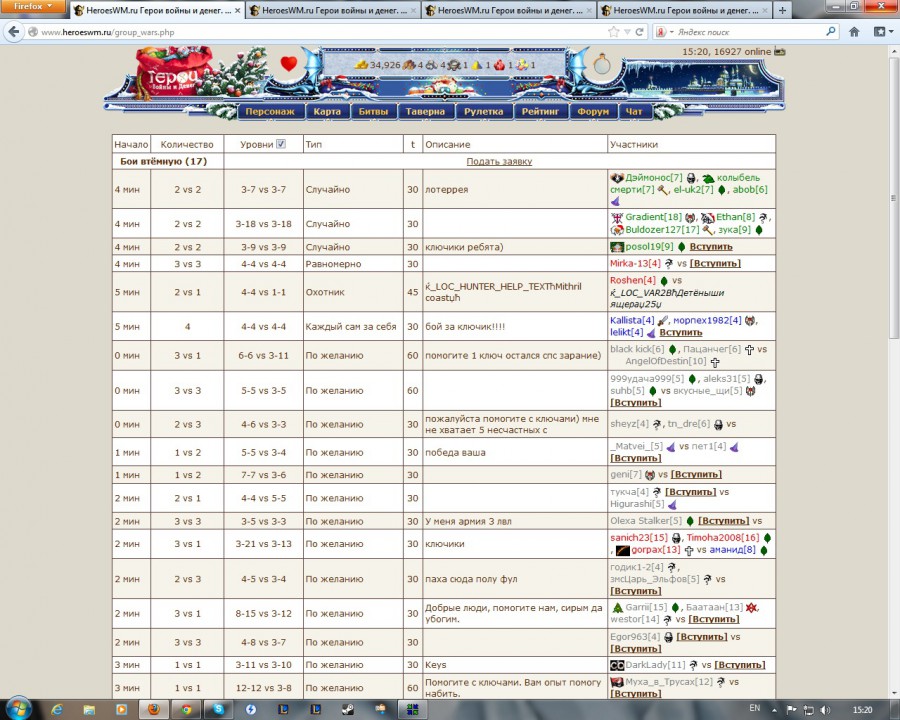The width and height of the screenshot is (900, 720).
Task: Click the faction icon after Mirka-13[4]
Action: [669, 264]
